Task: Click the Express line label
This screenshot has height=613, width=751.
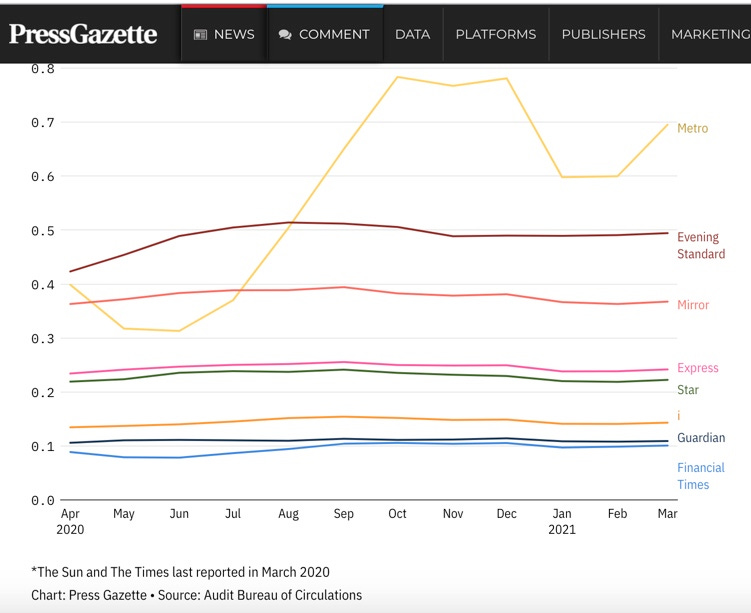Action: click(x=697, y=368)
